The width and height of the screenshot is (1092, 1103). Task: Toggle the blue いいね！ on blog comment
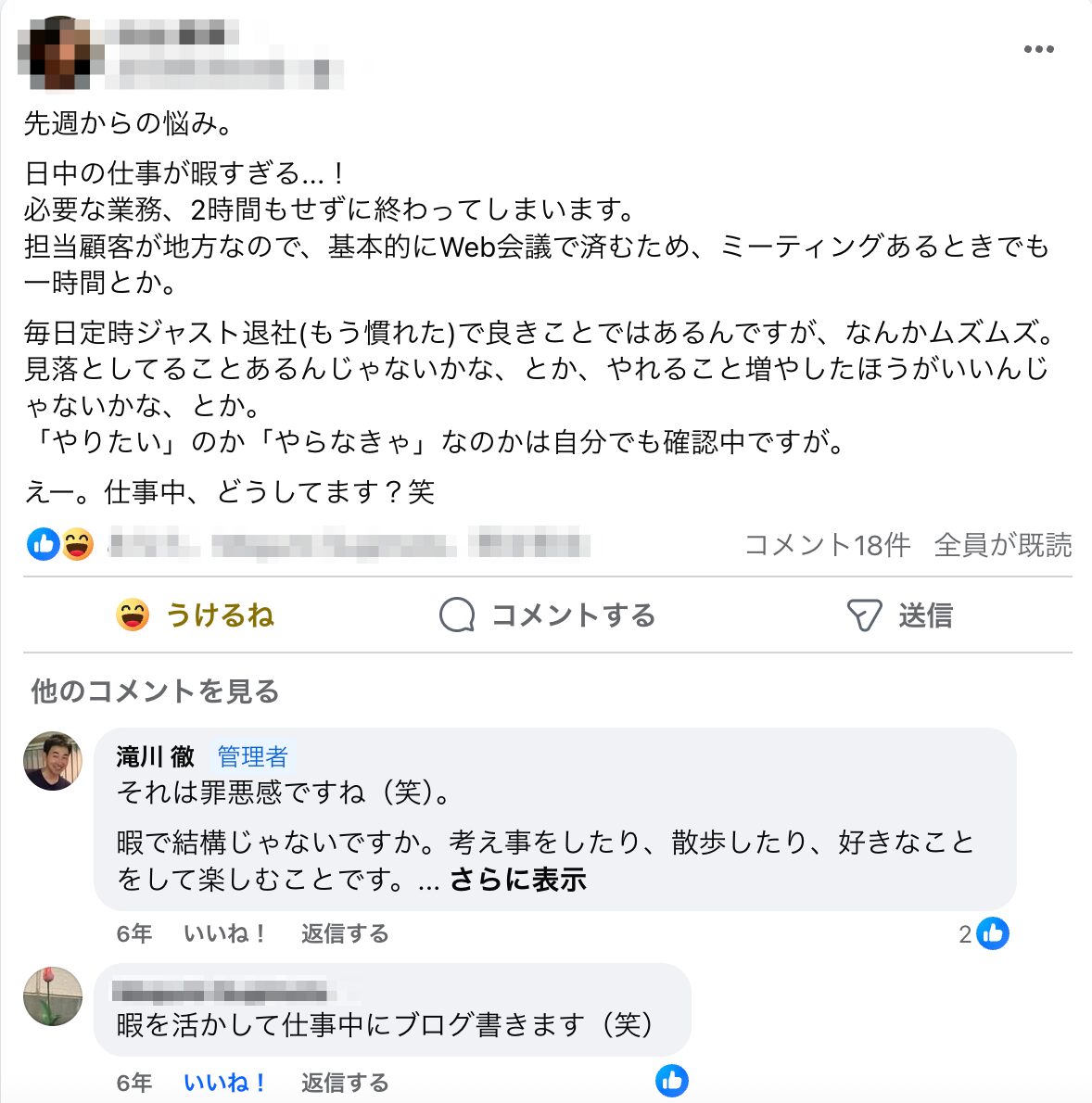tap(224, 1082)
